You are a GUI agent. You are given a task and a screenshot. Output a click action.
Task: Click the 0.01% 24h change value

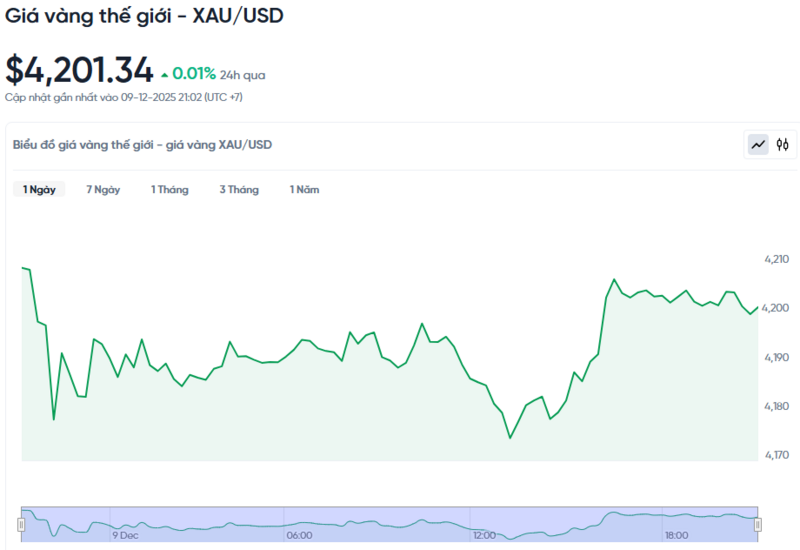[194, 74]
